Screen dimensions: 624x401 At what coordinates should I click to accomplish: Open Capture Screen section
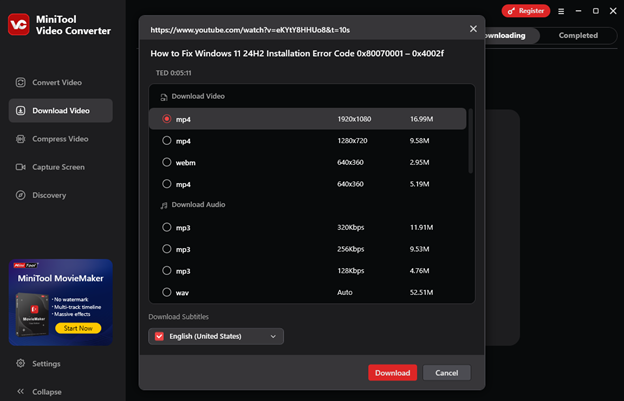[60, 167]
